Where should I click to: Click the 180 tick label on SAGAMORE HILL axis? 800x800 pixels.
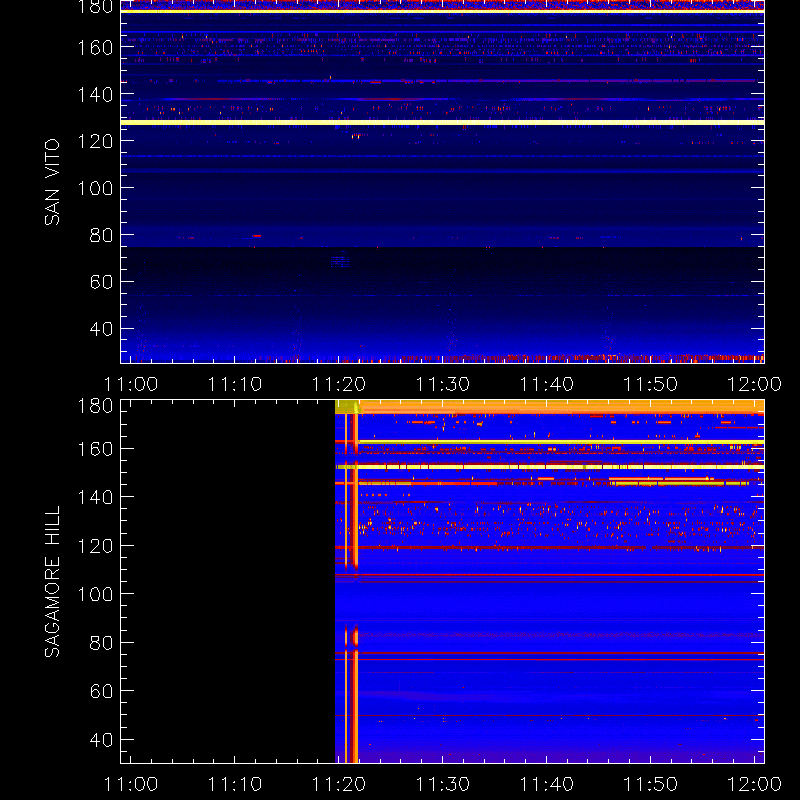click(x=95, y=406)
